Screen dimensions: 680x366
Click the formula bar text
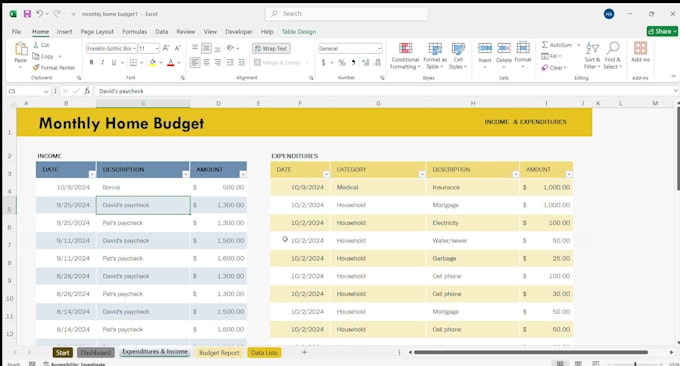tap(121, 91)
